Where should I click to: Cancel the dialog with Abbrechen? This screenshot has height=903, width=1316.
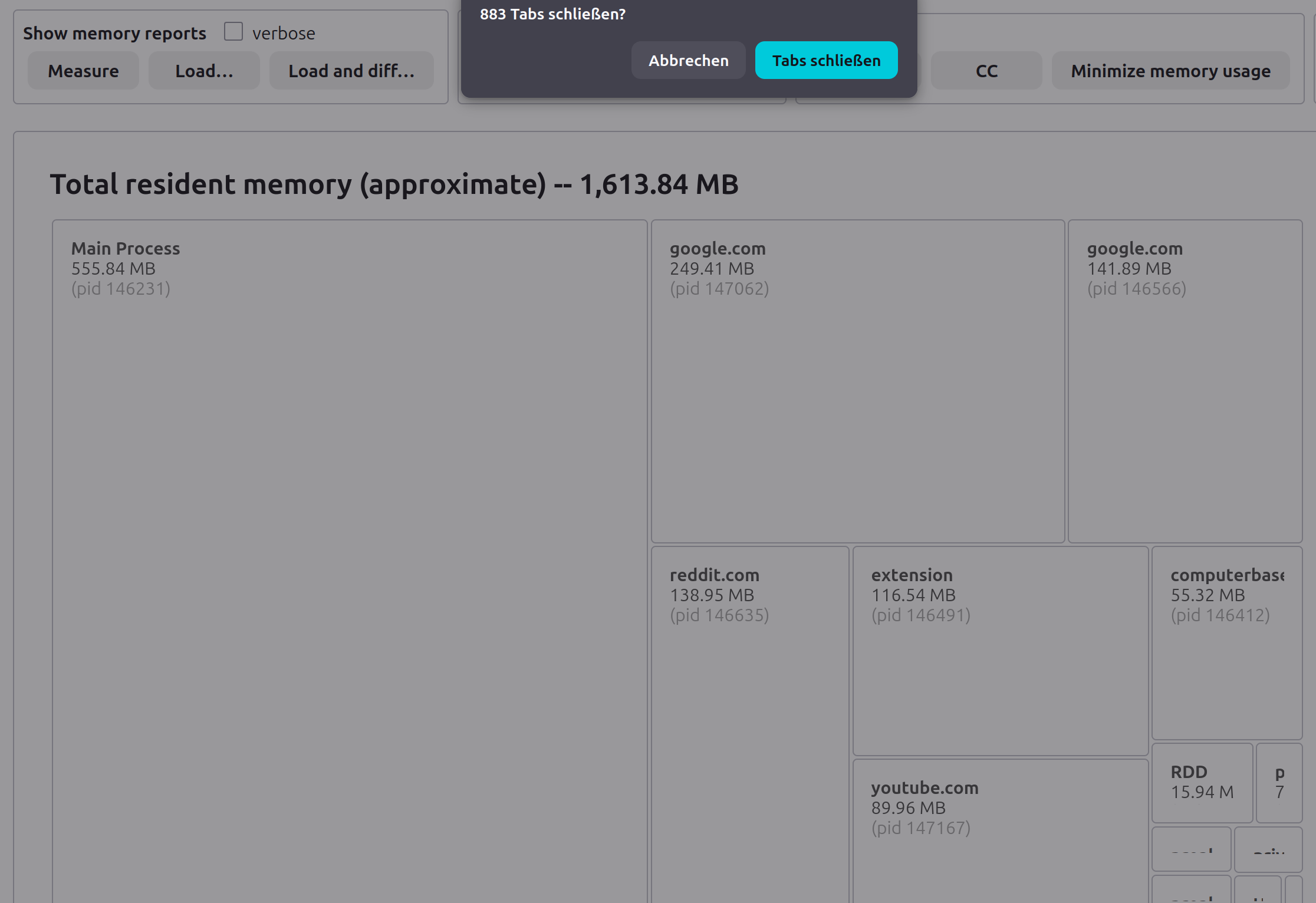(688, 60)
